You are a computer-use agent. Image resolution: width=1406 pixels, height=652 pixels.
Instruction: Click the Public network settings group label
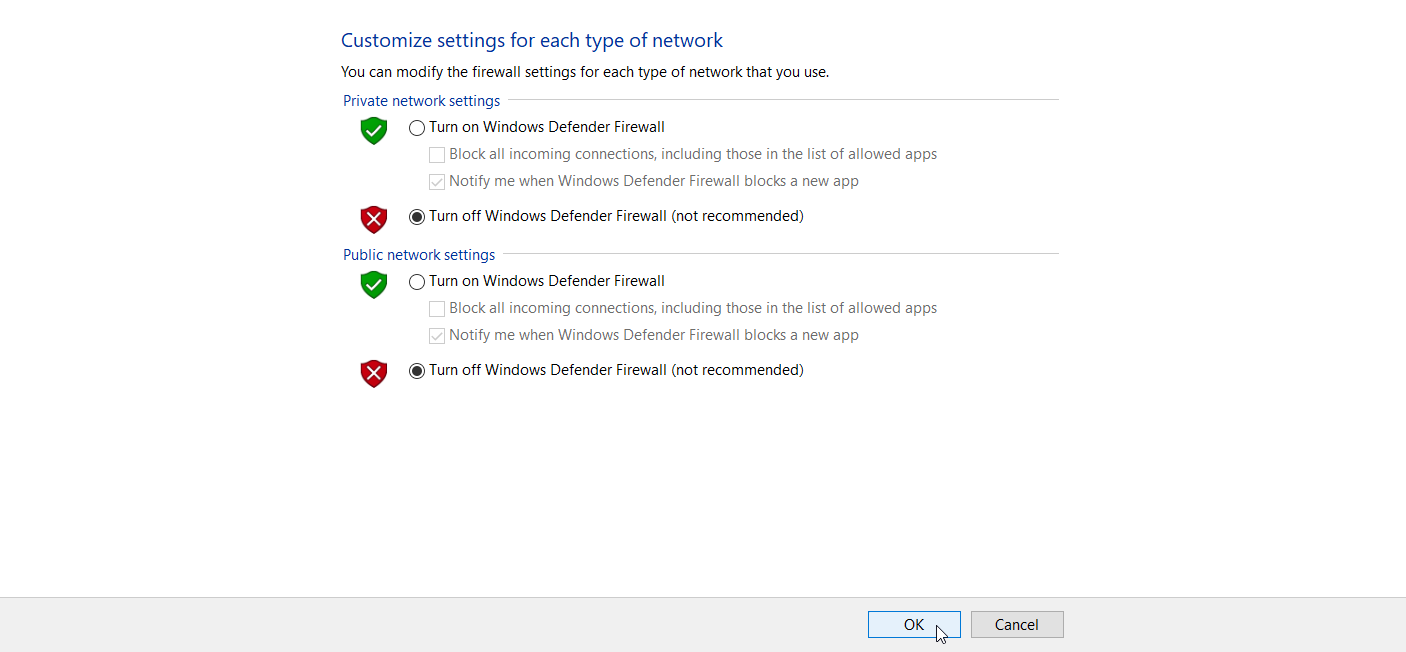click(419, 255)
